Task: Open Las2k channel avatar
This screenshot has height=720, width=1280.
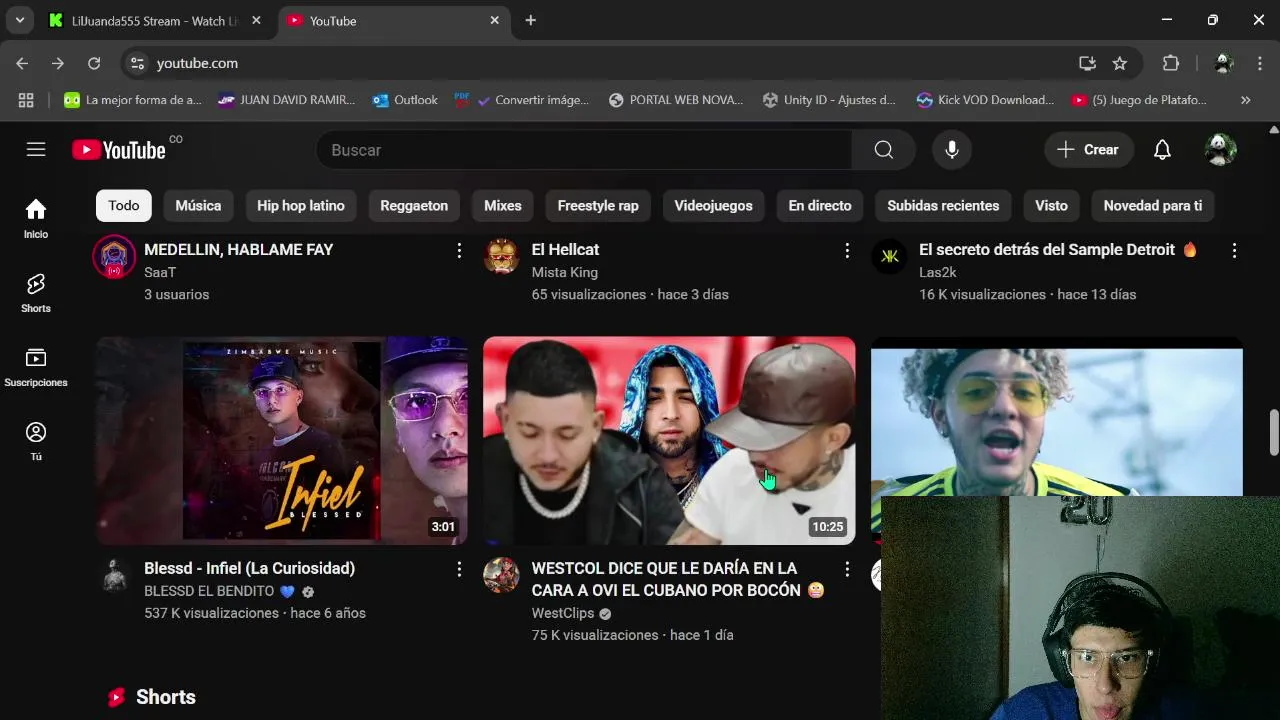Action: click(889, 256)
